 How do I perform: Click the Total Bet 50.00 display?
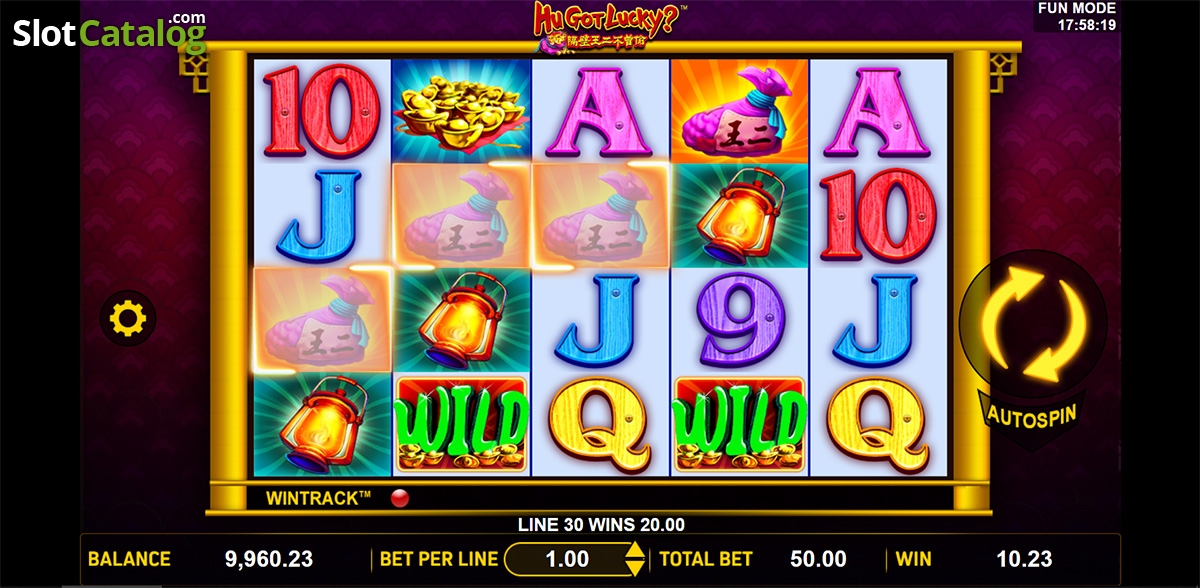[819, 559]
